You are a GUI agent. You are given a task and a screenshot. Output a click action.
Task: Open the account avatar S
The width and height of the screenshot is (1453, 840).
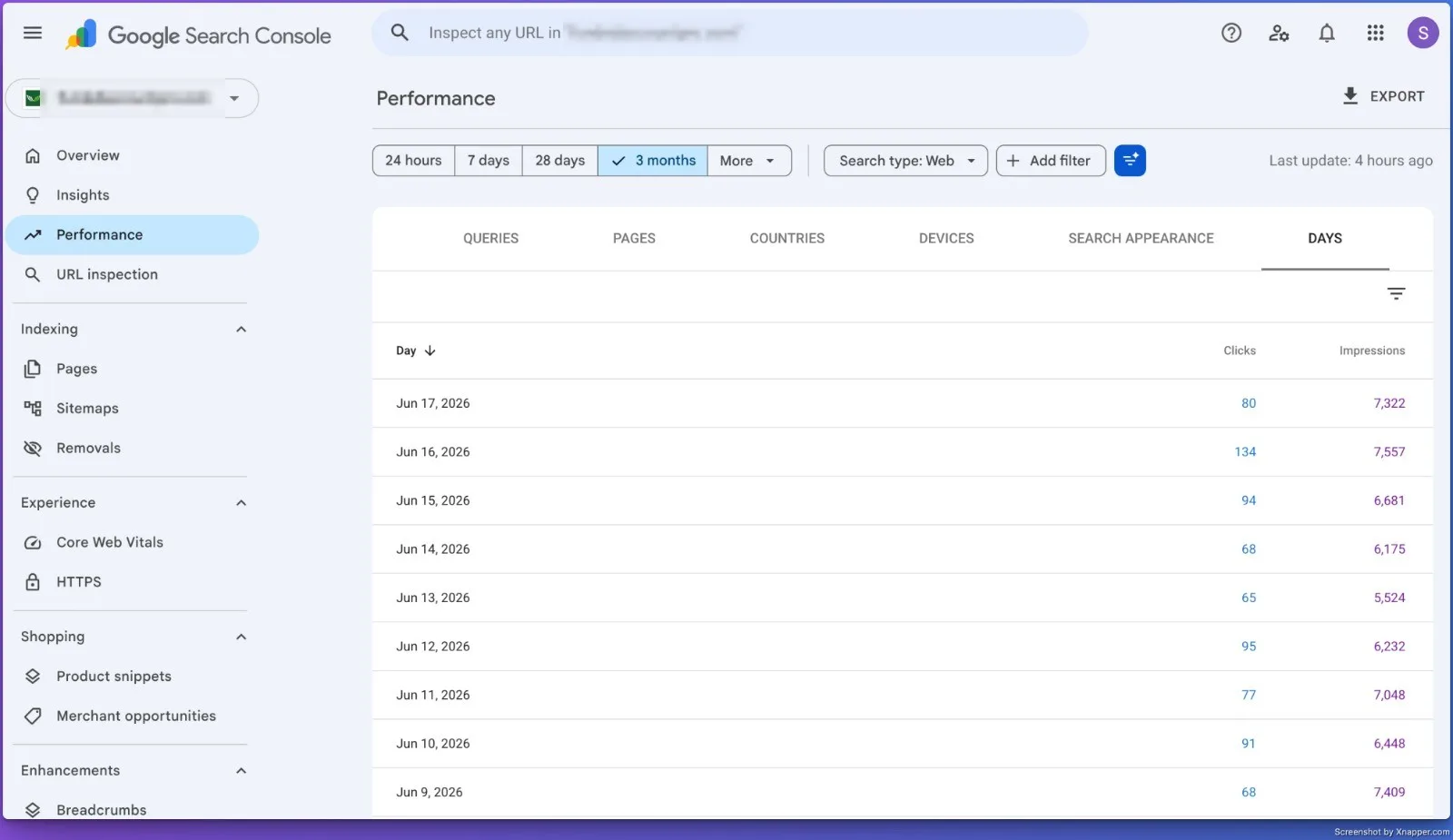coord(1423,34)
